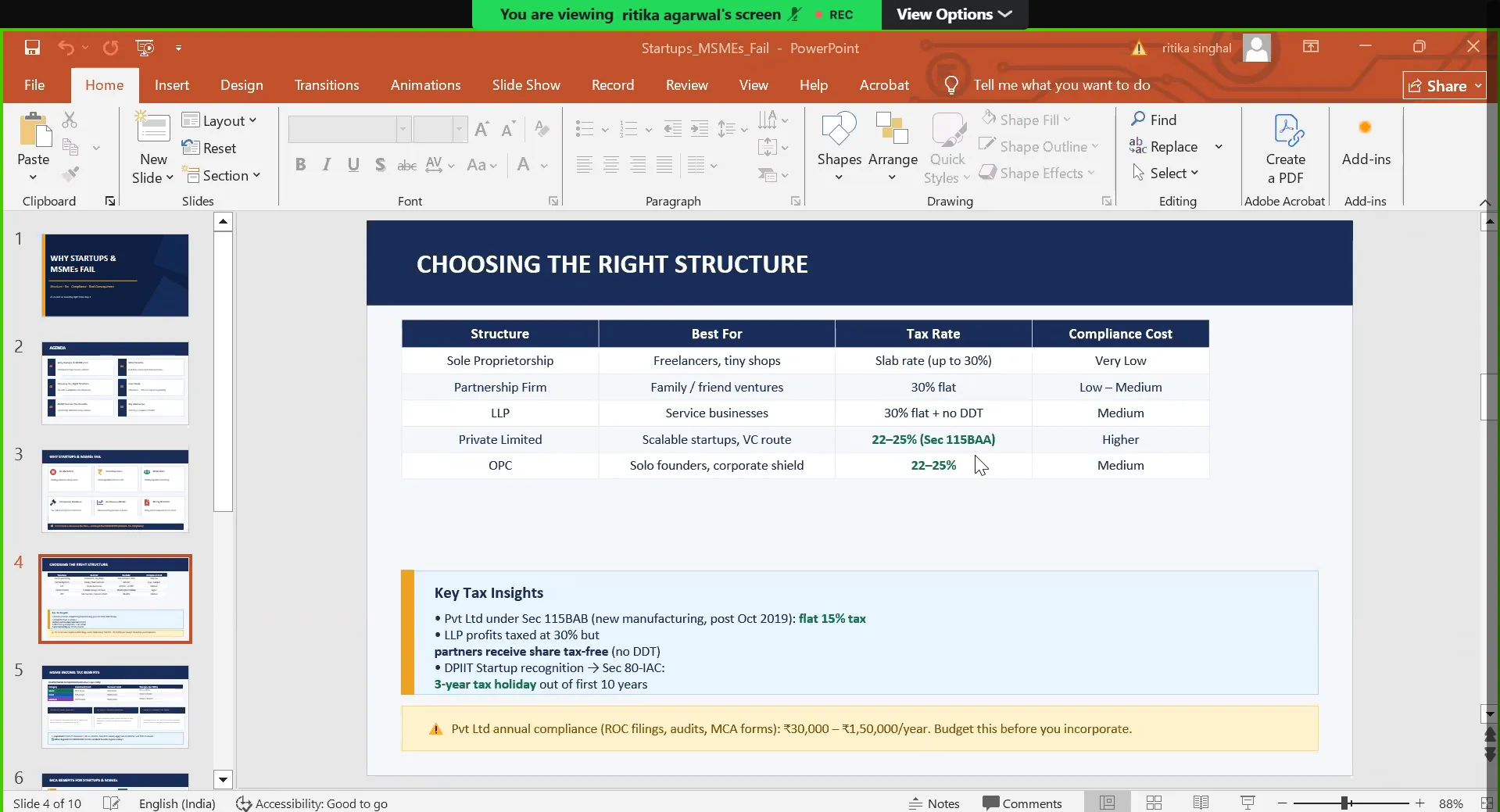The width and height of the screenshot is (1500, 812).
Task: Open Zoom View Options dropdown
Action: point(954,14)
